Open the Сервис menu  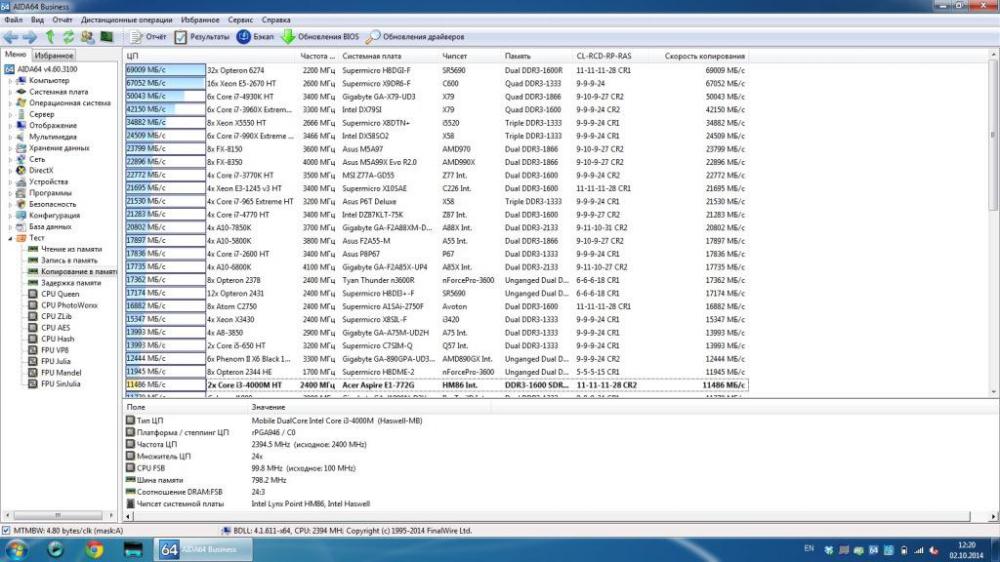tap(240, 20)
